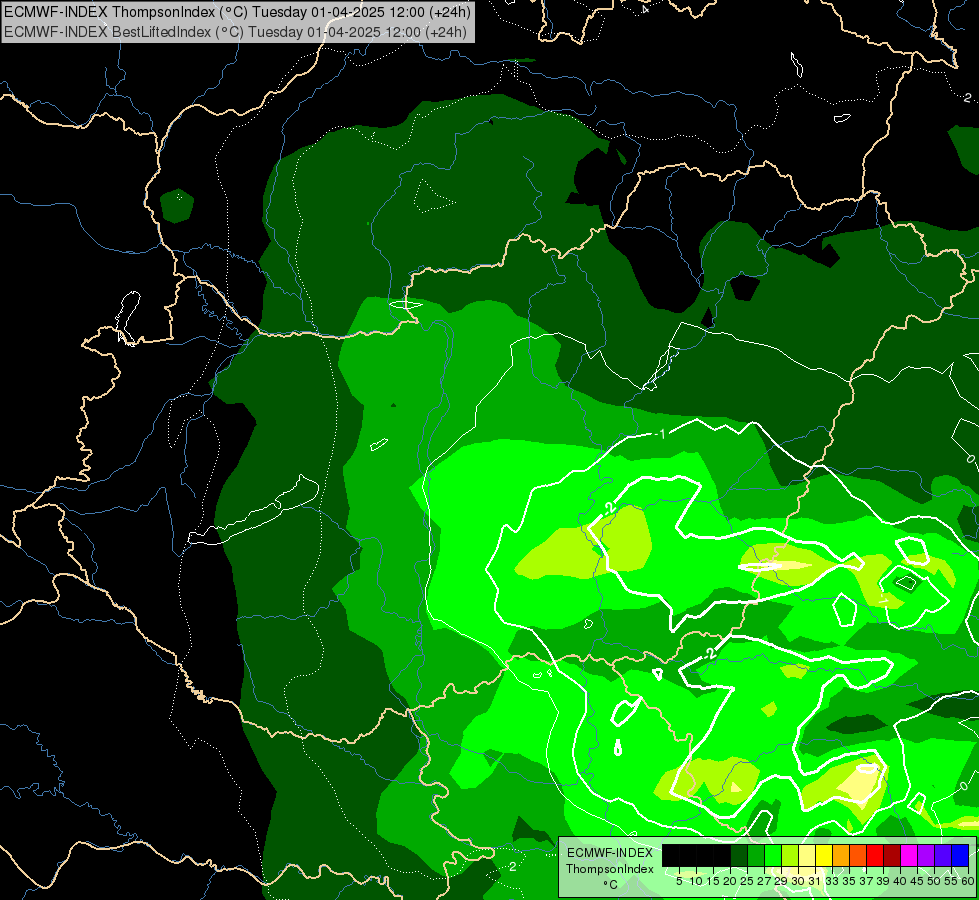
Task: Click the legend tick value 45
Action: 917,881
